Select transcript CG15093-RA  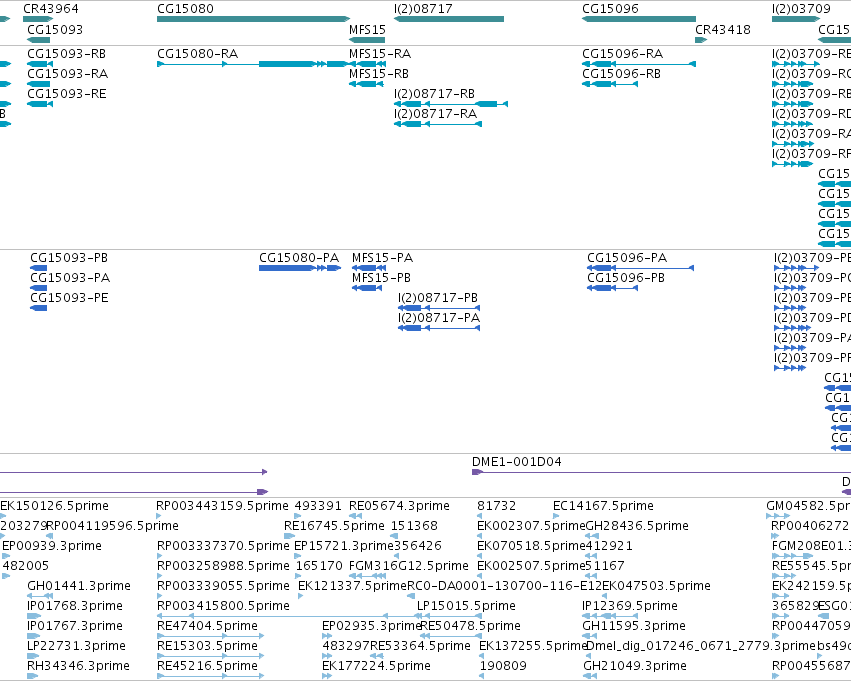click(x=38, y=84)
